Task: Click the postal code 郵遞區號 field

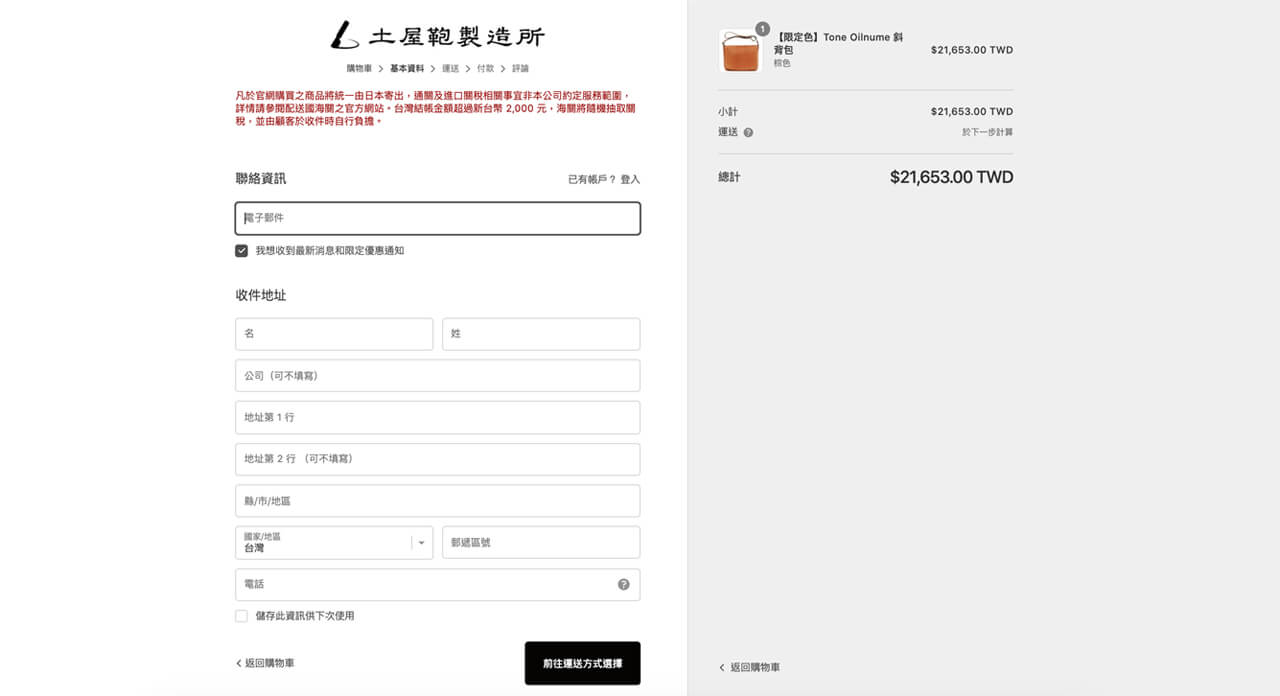Action: 541,542
